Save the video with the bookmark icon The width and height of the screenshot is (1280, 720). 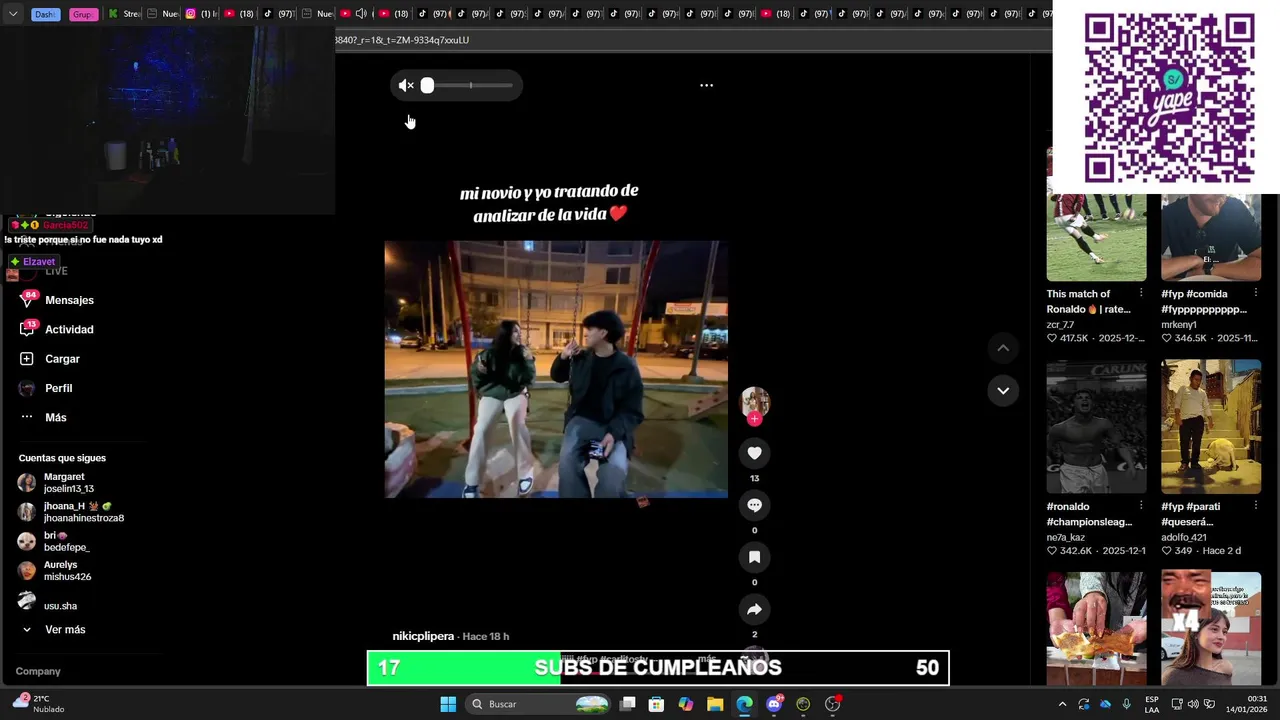pyautogui.click(x=754, y=557)
